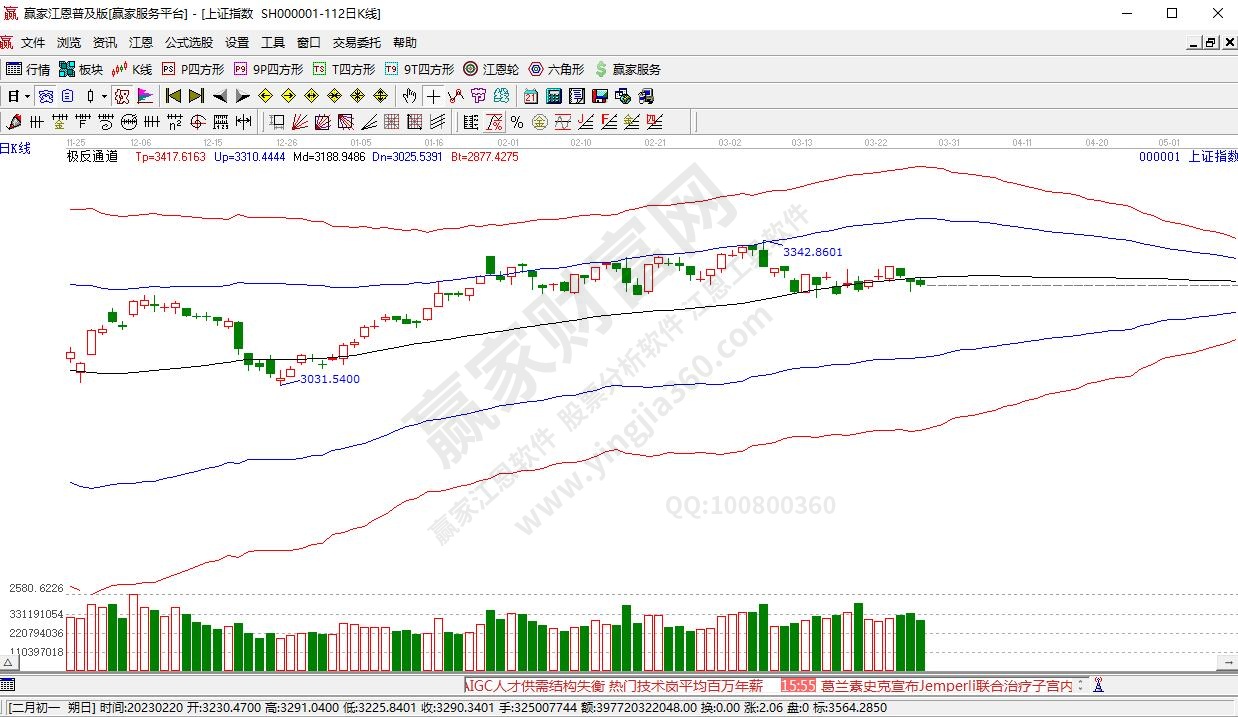Click the 赢家服务 button
This screenshot has width=1238, height=717.
pyautogui.click(x=627, y=69)
